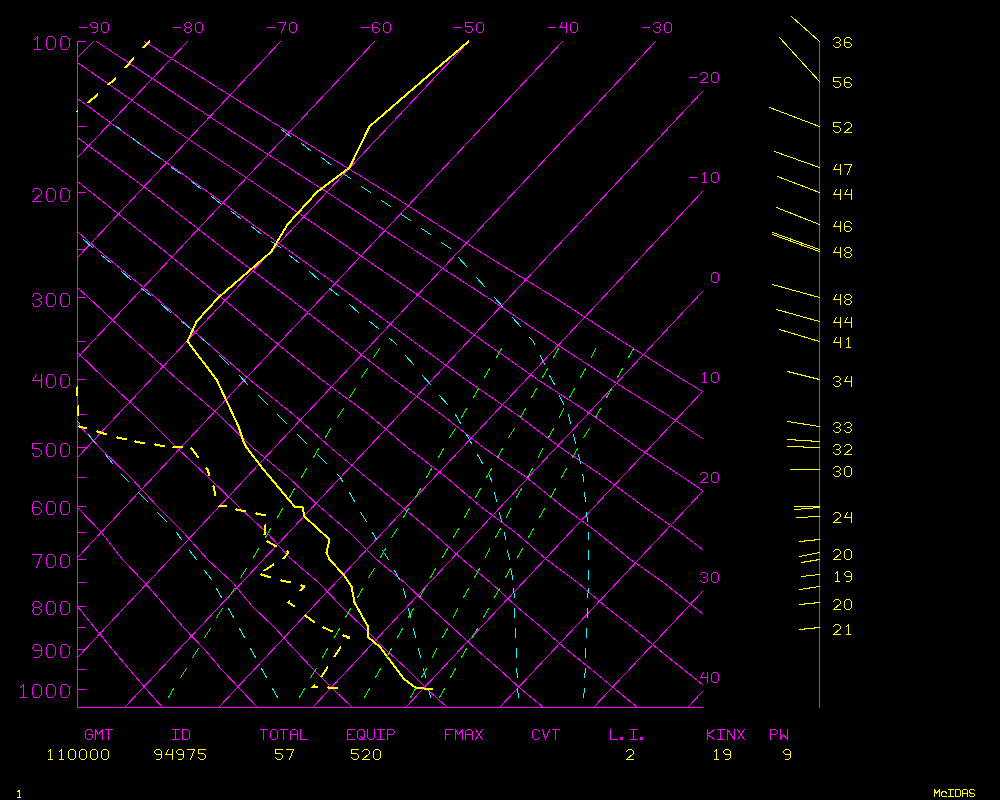This screenshot has height=800, width=1000.
Task: Click the 0 degree isotherm label
Action: [x=714, y=278]
